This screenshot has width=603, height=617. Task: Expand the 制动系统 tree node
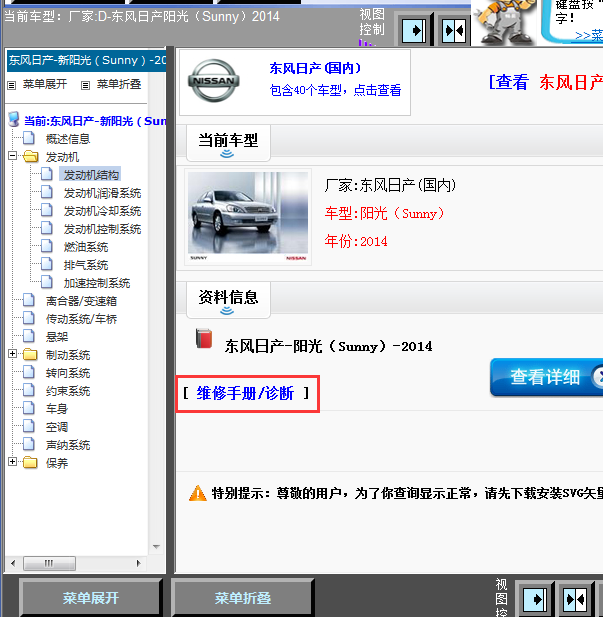pos(12,354)
